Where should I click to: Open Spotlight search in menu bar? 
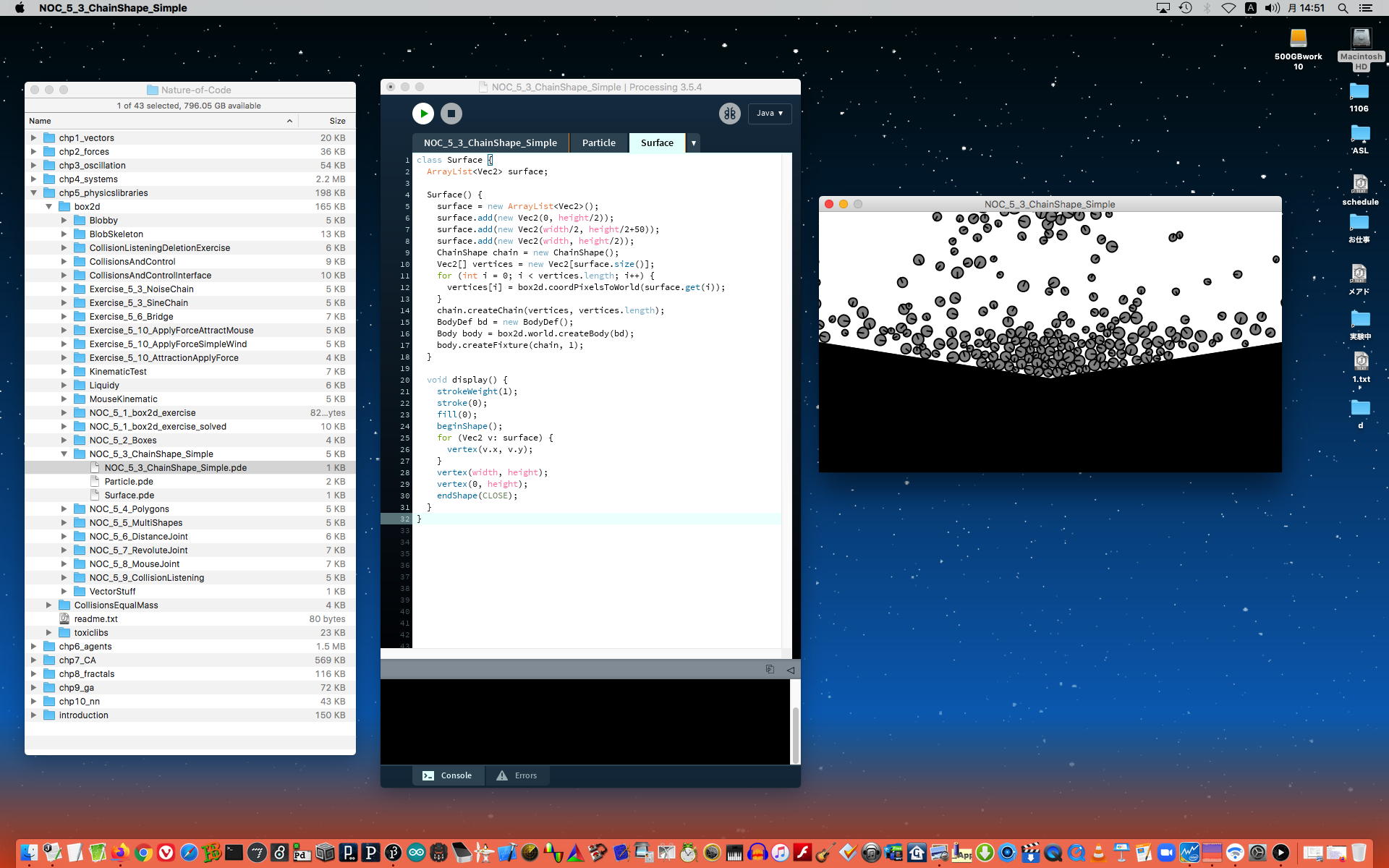[x=1343, y=8]
